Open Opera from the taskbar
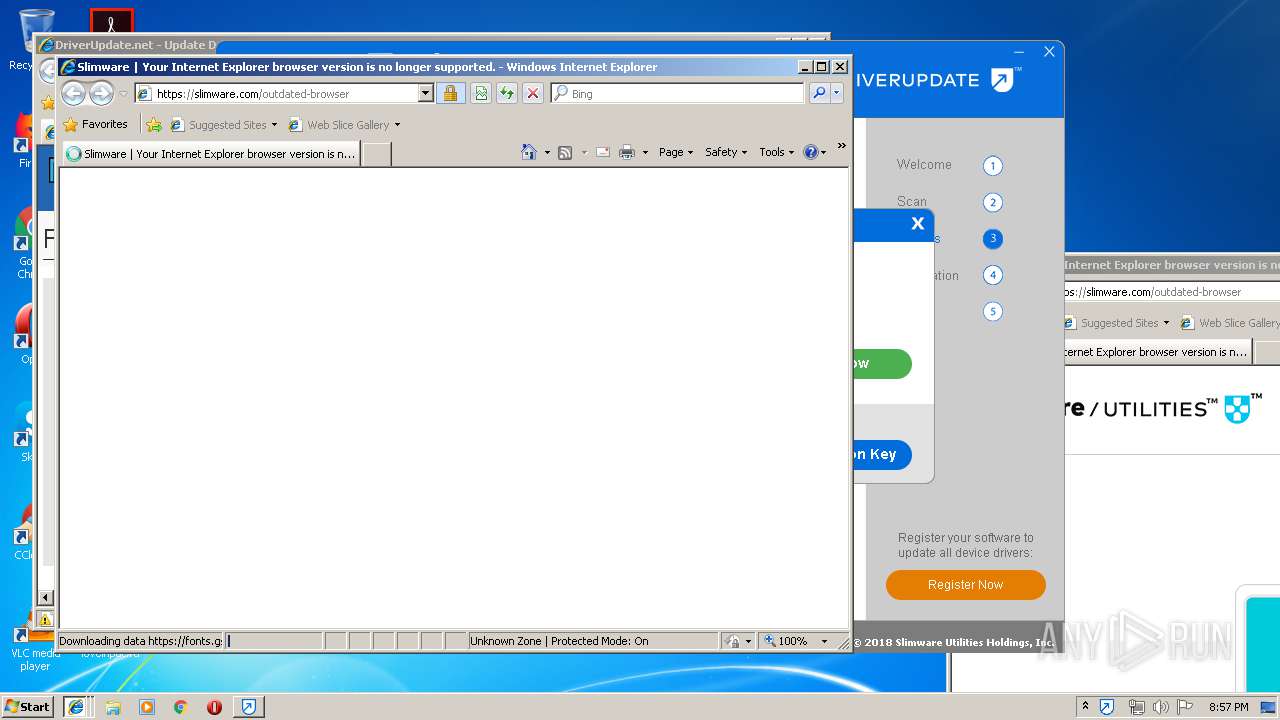This screenshot has height=720, width=1280. tap(214, 707)
